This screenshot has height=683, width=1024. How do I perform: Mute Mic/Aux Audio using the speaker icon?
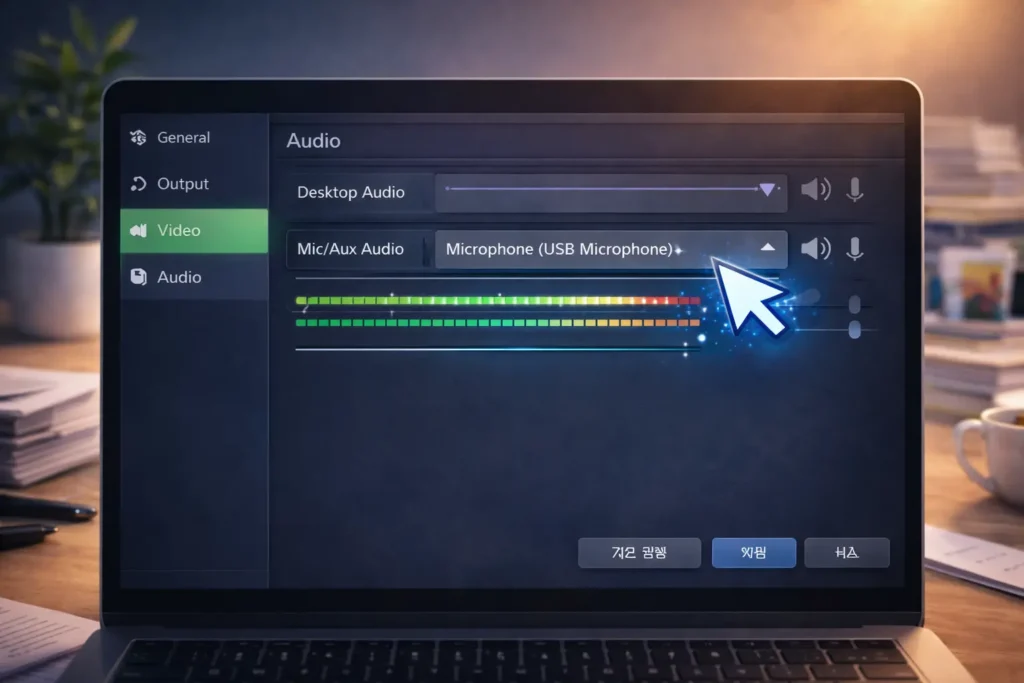pos(816,249)
